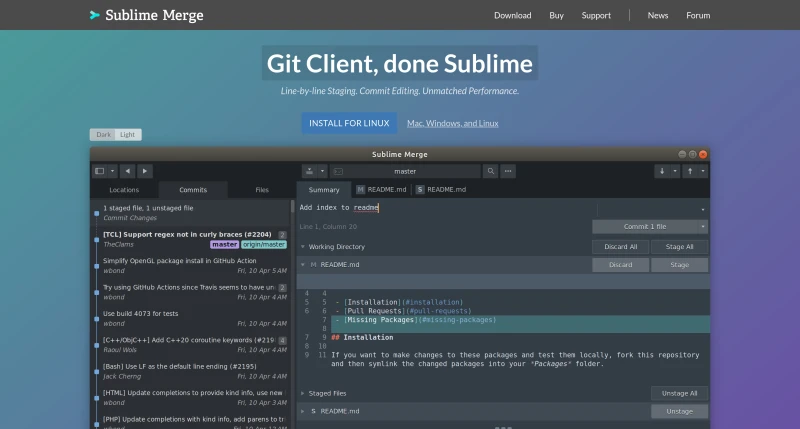The width and height of the screenshot is (800, 429).
Task: Open the more options ellipsis icon
Action: pyautogui.click(x=508, y=171)
